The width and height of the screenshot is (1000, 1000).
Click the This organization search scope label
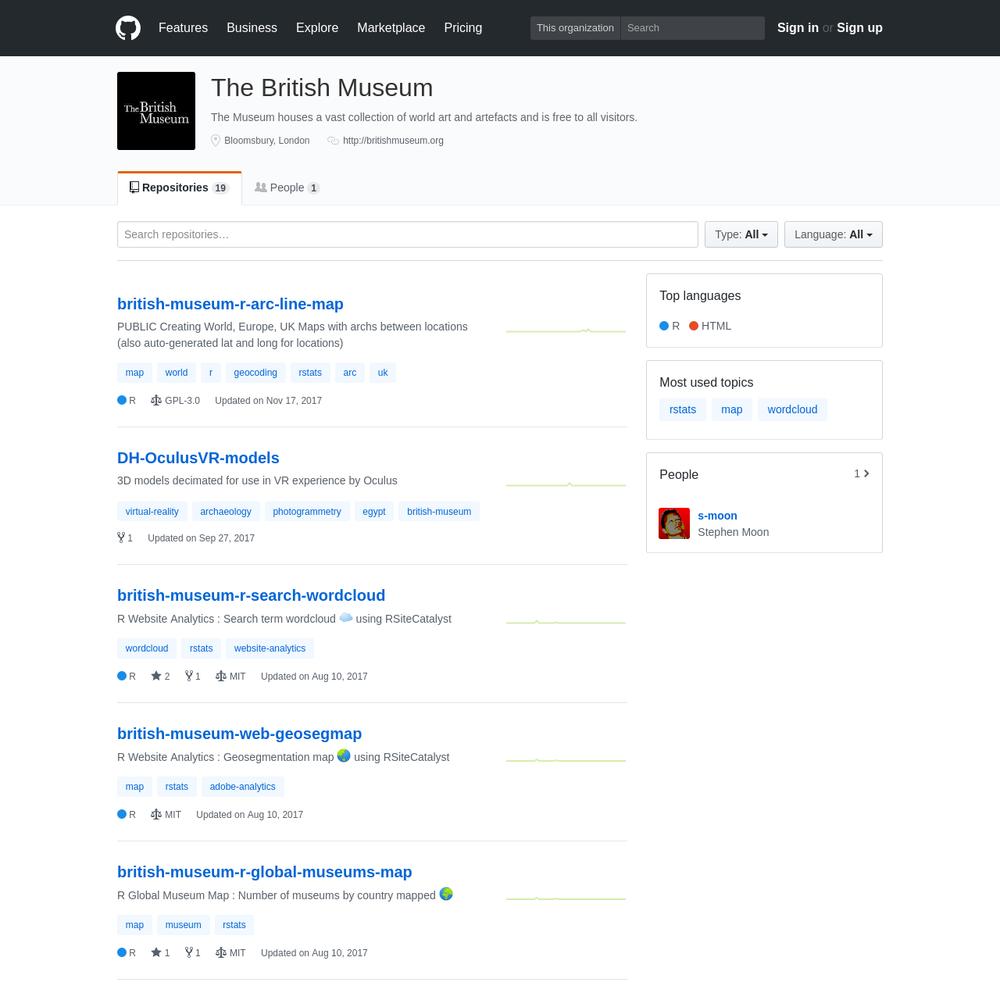point(575,28)
